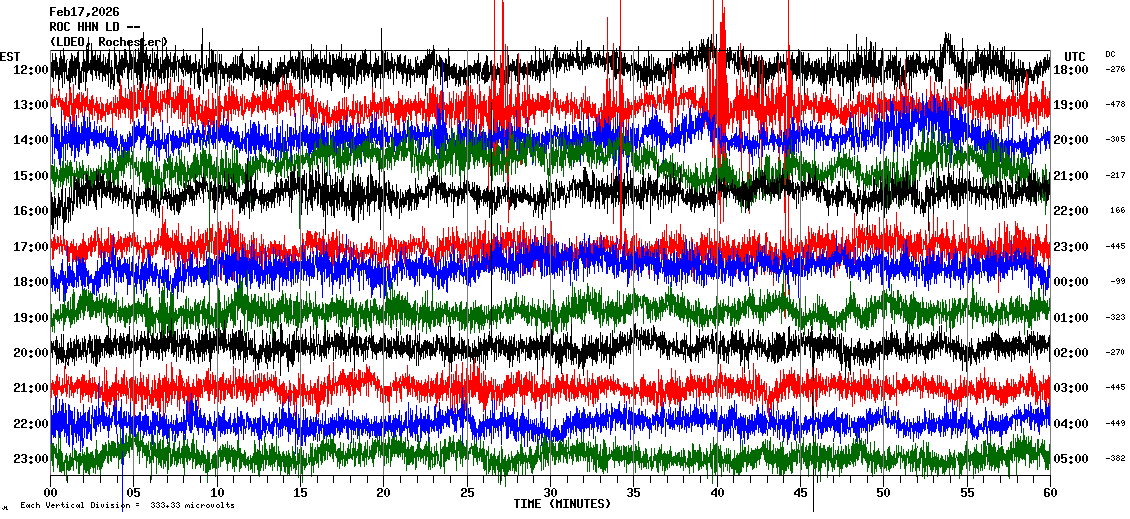Click the 23:00 EST row label
The image size is (1130, 519).
[x=32, y=459]
